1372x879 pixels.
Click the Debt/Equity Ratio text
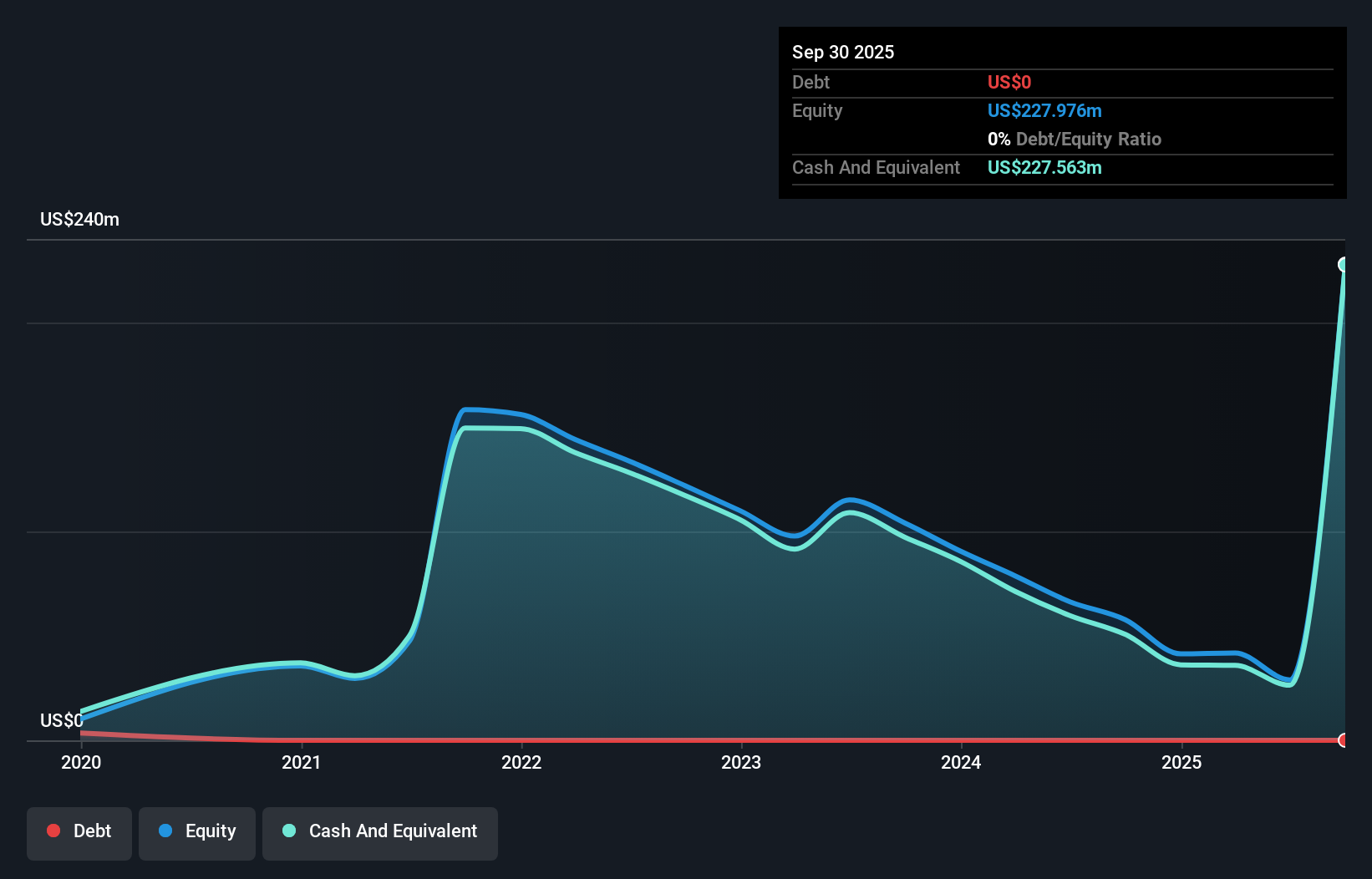point(1089,139)
